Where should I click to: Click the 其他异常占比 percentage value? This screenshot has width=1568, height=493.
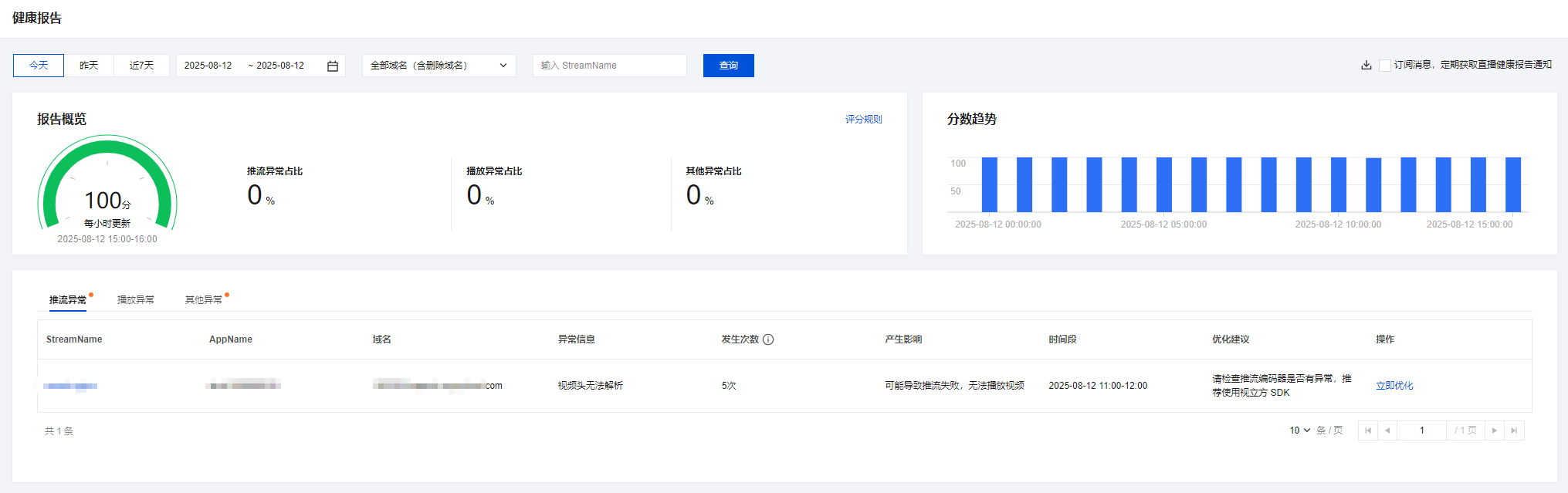(699, 195)
